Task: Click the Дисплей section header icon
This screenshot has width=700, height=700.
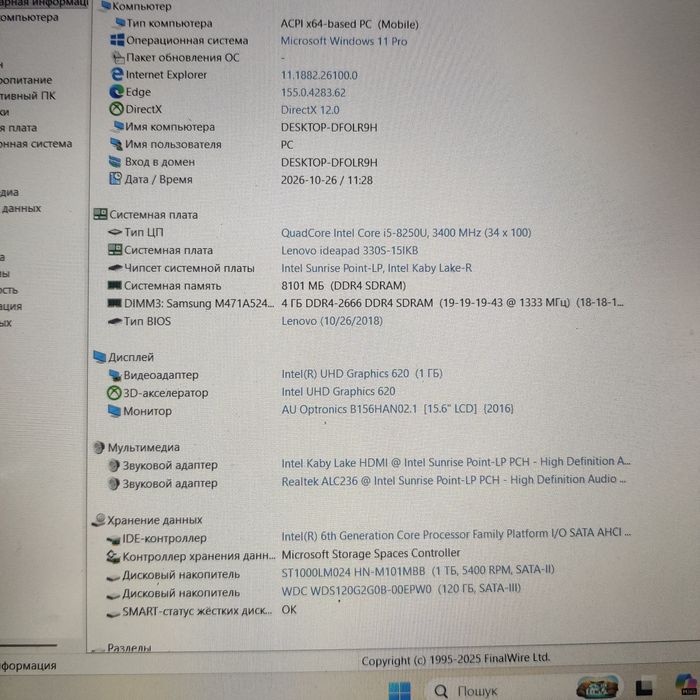Action: tap(100, 356)
